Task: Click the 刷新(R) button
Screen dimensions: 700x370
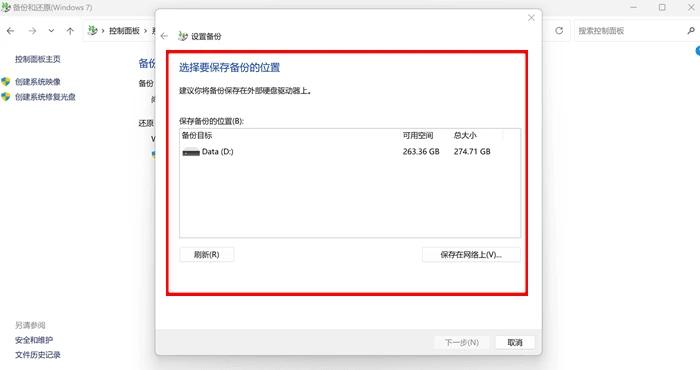Action: [x=207, y=255]
